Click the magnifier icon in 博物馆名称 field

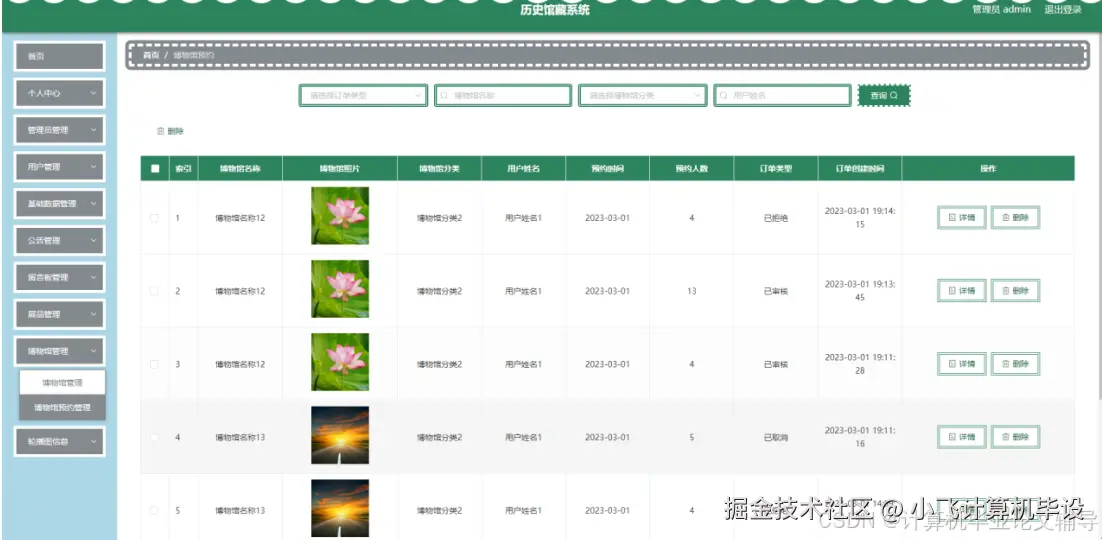444,96
